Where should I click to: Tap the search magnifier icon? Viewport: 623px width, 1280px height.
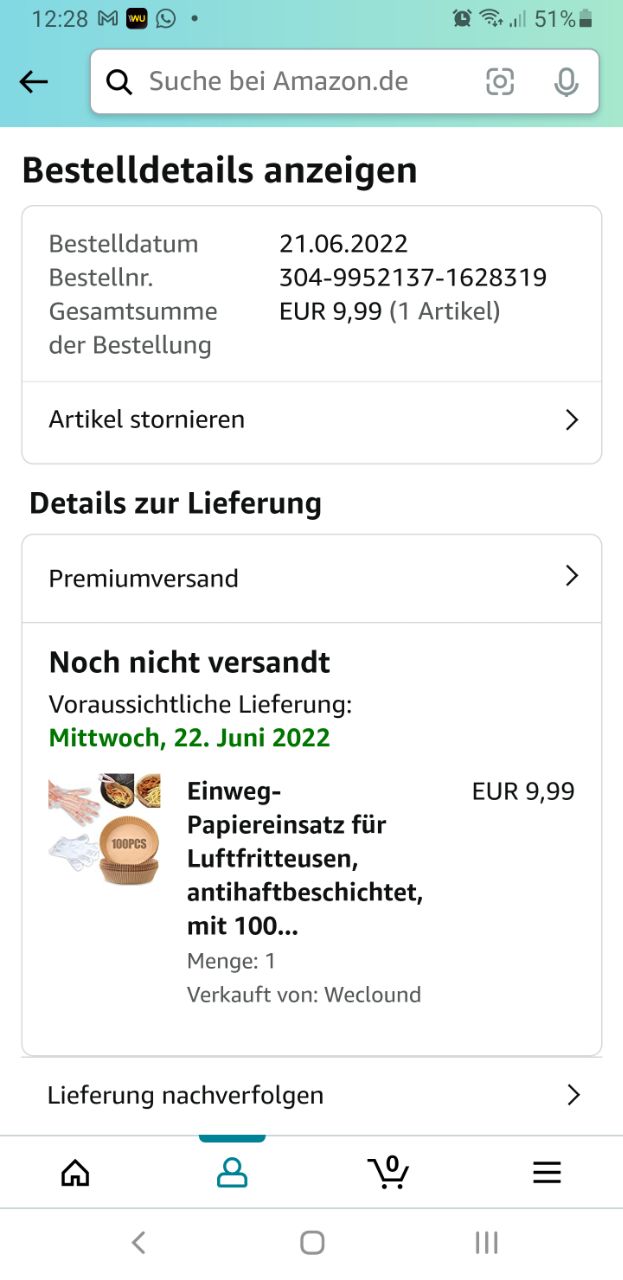pyautogui.click(x=119, y=82)
